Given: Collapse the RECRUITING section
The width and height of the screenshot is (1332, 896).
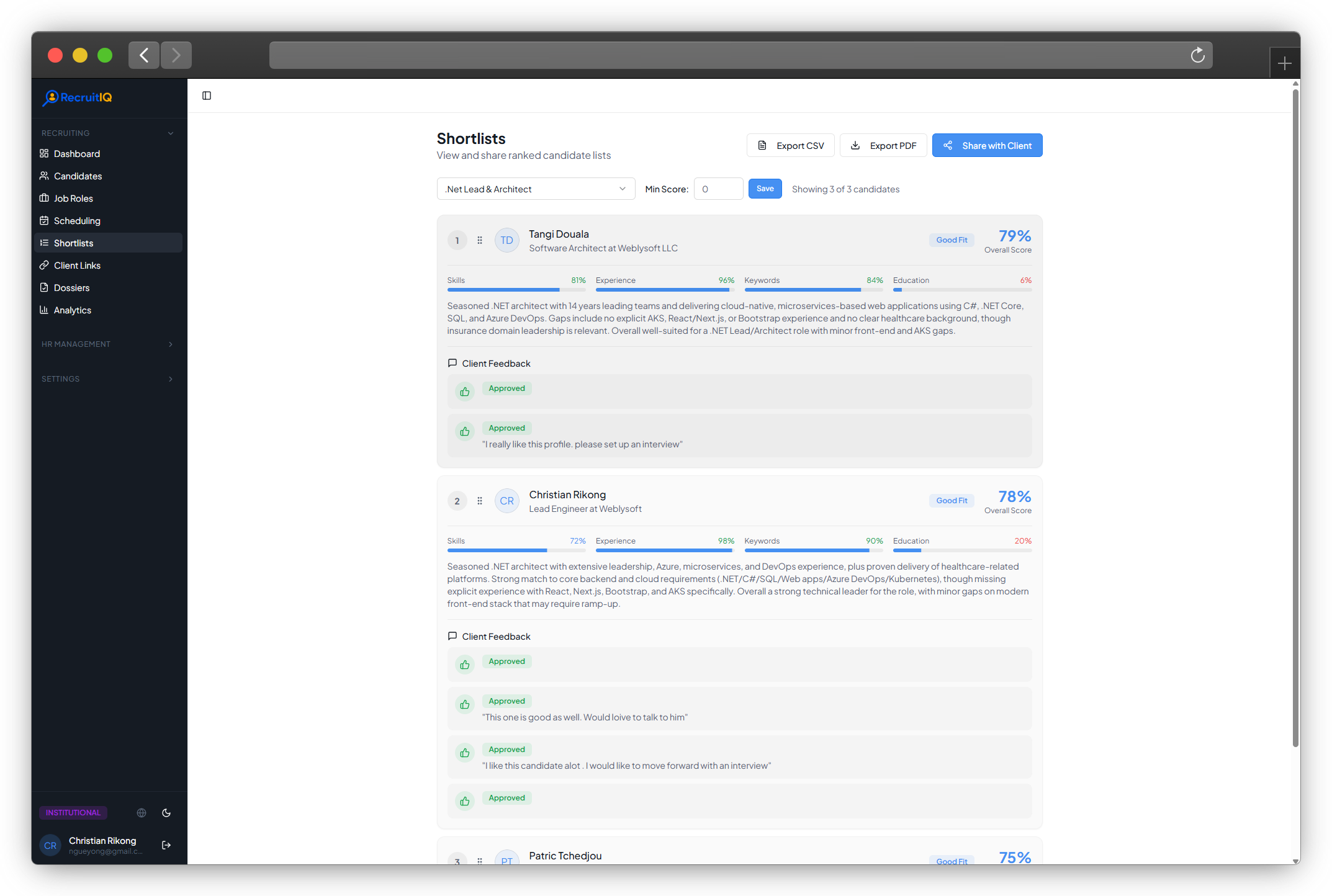Looking at the screenshot, I should click(x=170, y=132).
